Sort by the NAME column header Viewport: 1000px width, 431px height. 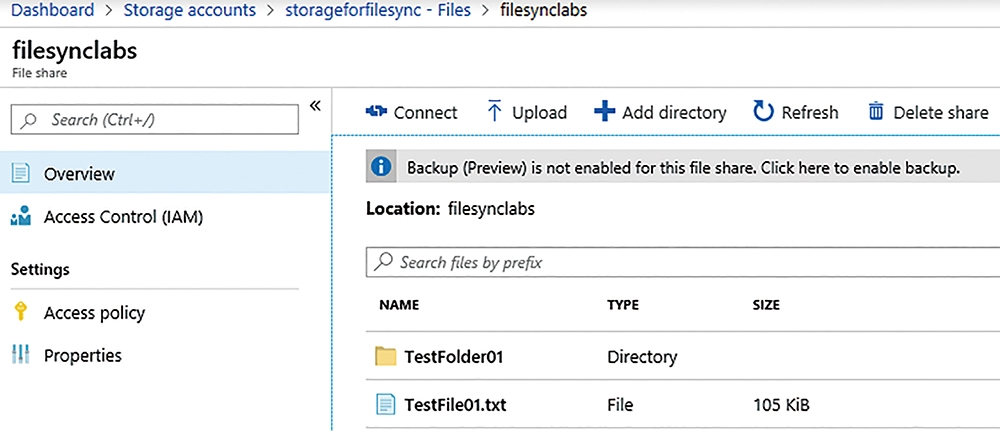(x=399, y=305)
